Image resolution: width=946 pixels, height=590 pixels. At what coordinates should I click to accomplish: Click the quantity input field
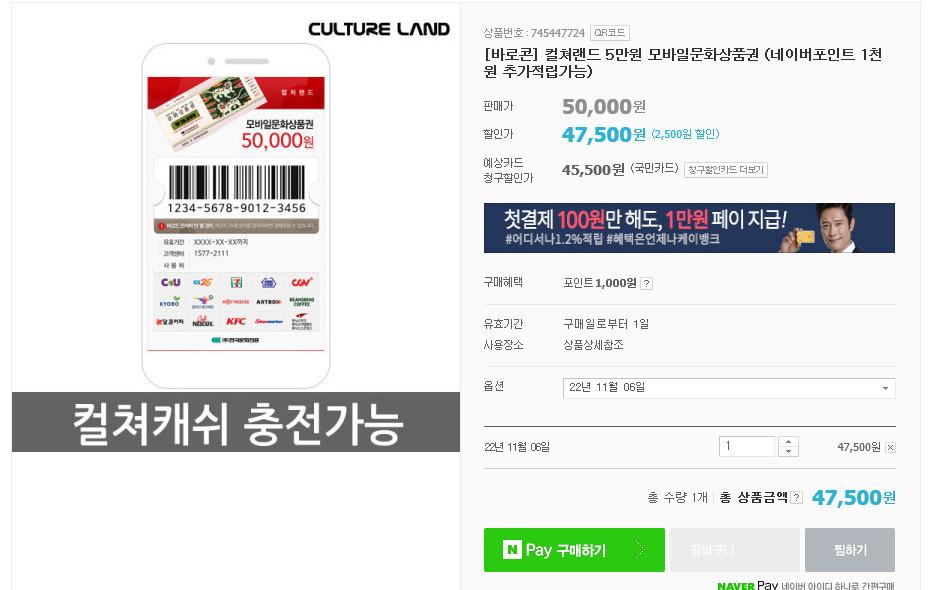click(x=747, y=446)
